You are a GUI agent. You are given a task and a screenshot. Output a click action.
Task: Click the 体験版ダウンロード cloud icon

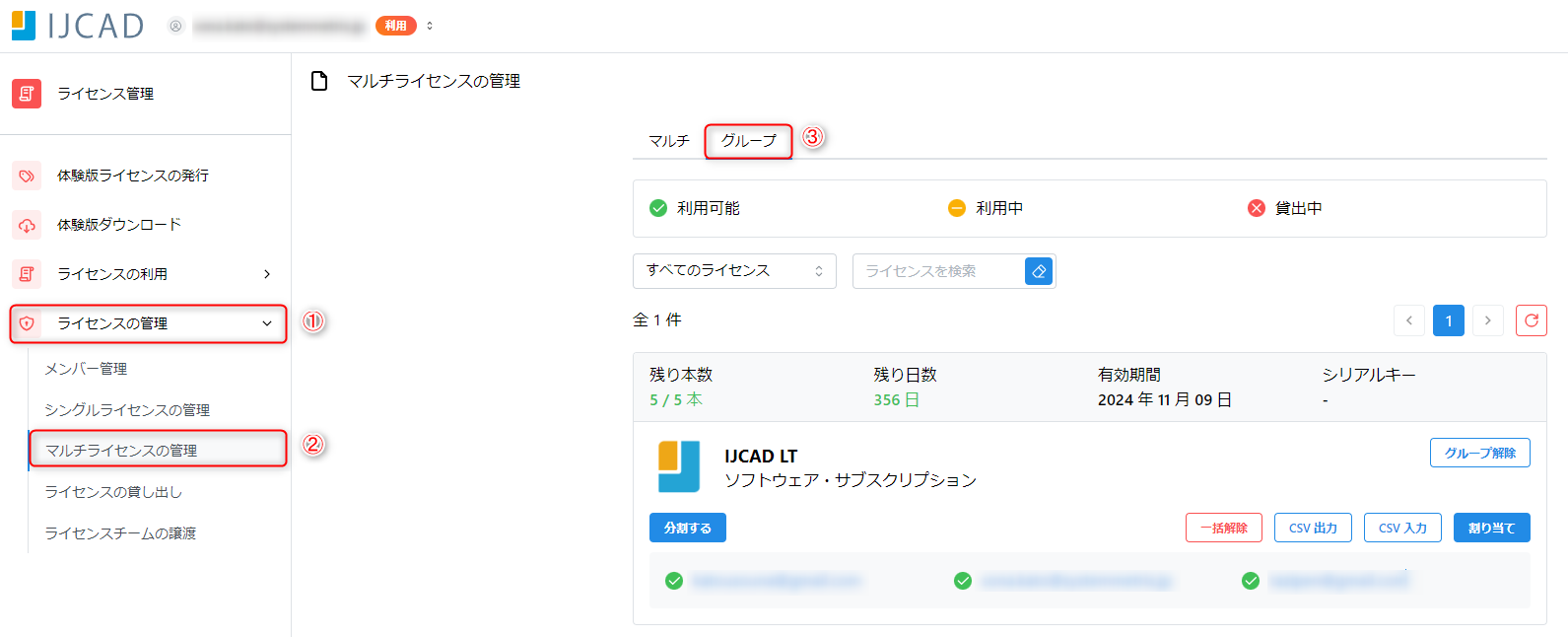(x=27, y=225)
